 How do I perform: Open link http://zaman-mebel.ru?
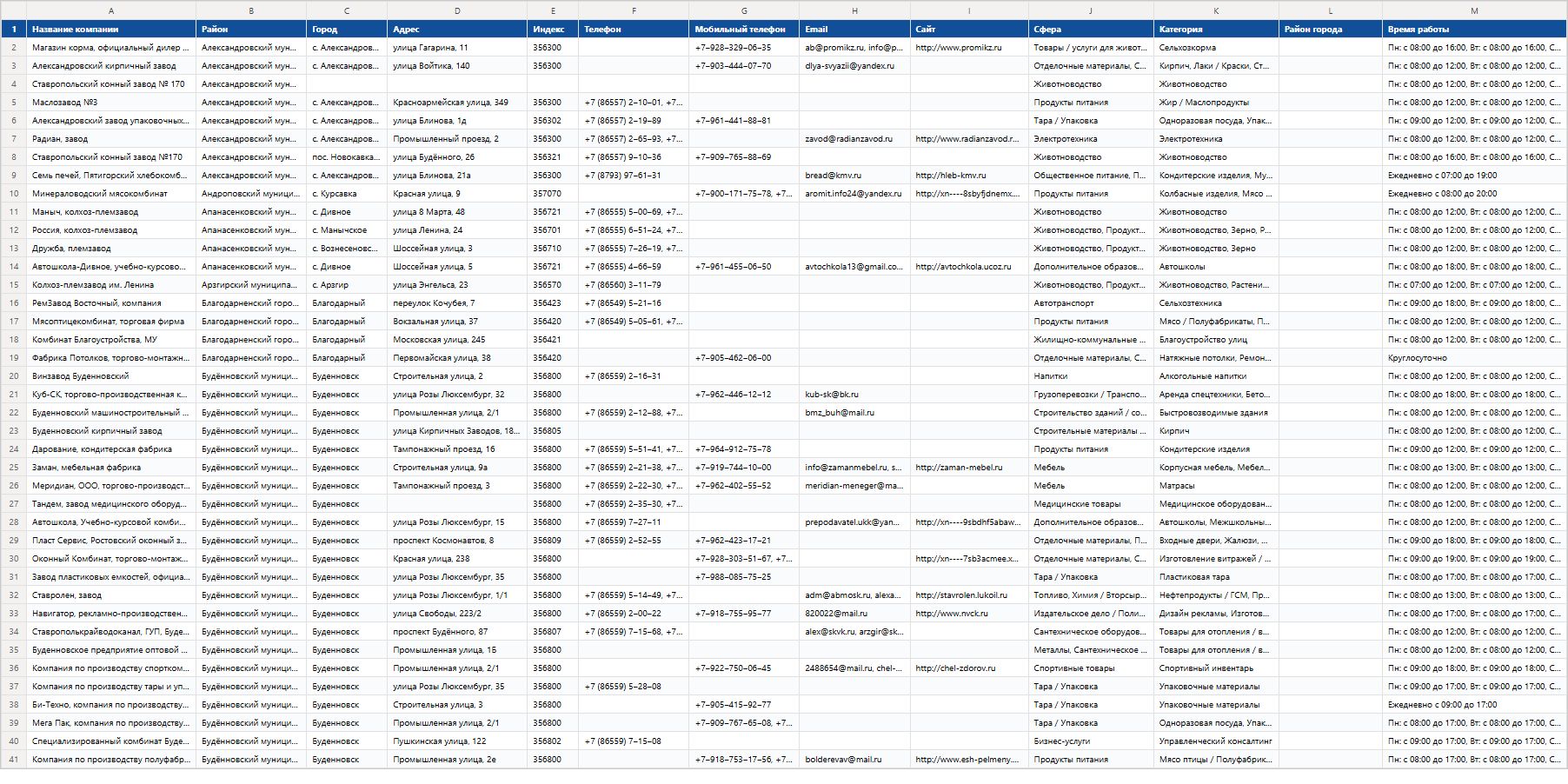(x=959, y=468)
